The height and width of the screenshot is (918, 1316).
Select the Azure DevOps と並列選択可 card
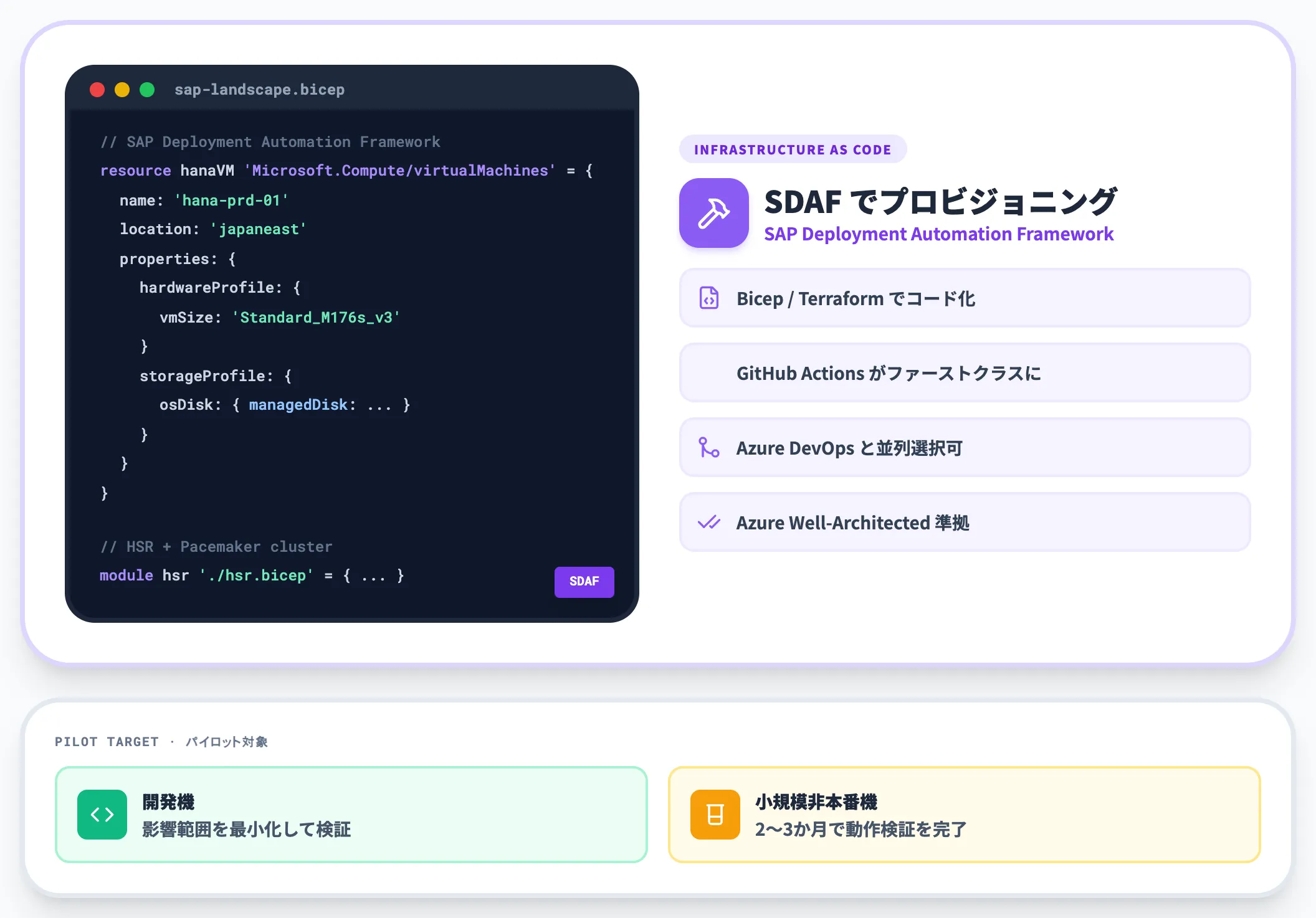pos(965,447)
